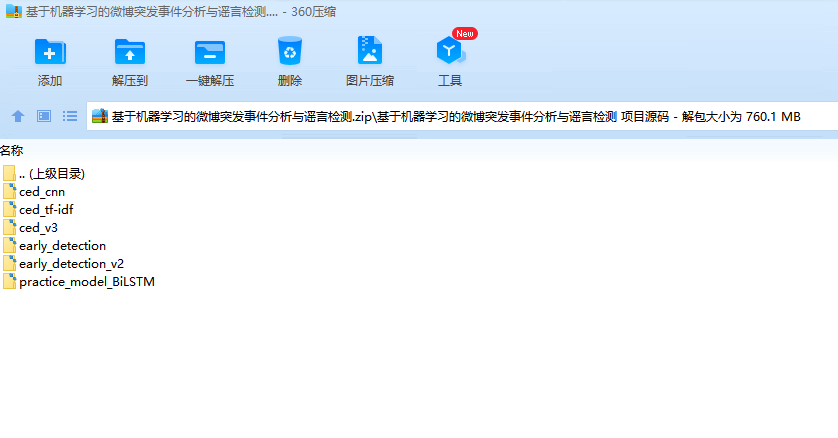Select the early_detection folder icon

9,246
